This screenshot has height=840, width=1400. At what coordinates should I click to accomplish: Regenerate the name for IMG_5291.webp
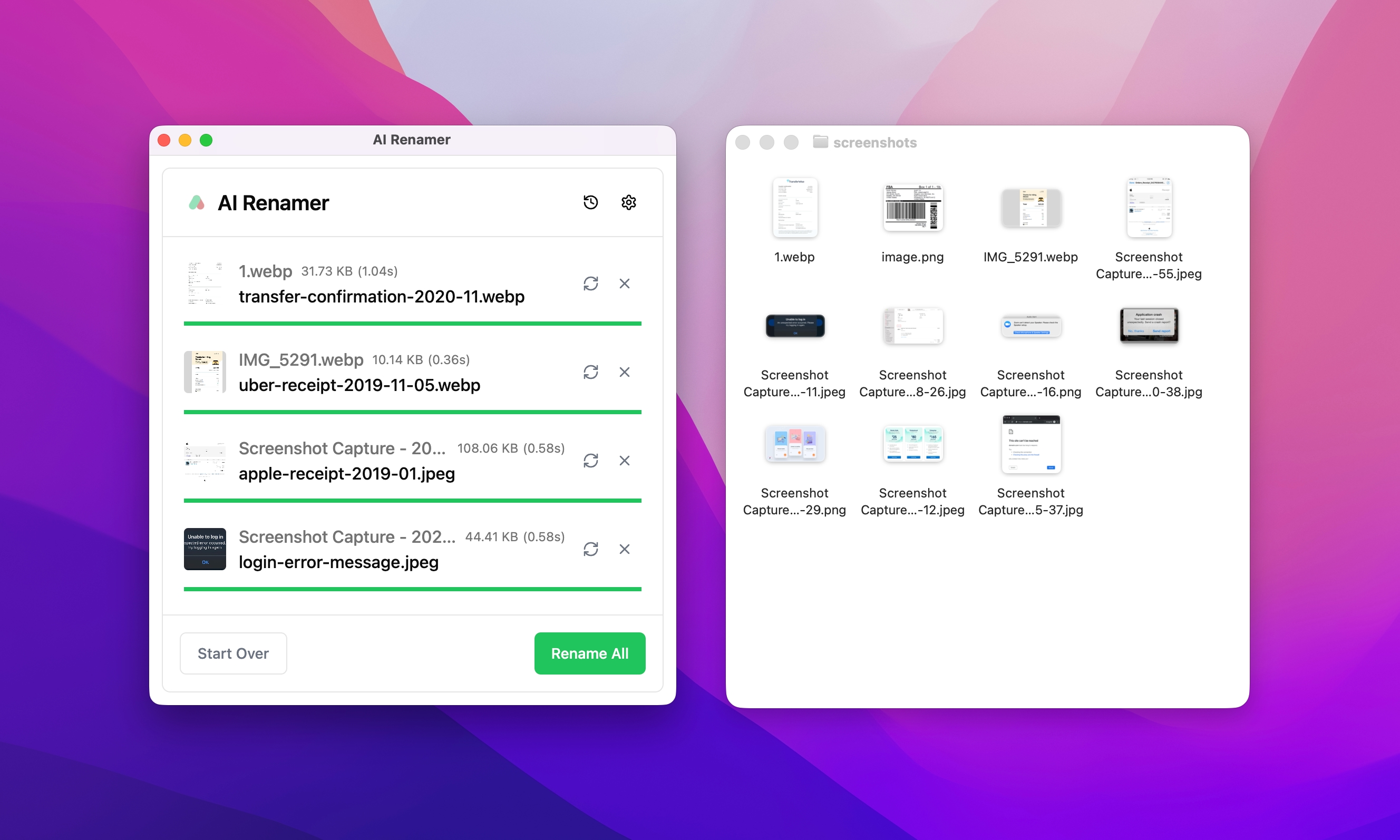pyautogui.click(x=591, y=372)
